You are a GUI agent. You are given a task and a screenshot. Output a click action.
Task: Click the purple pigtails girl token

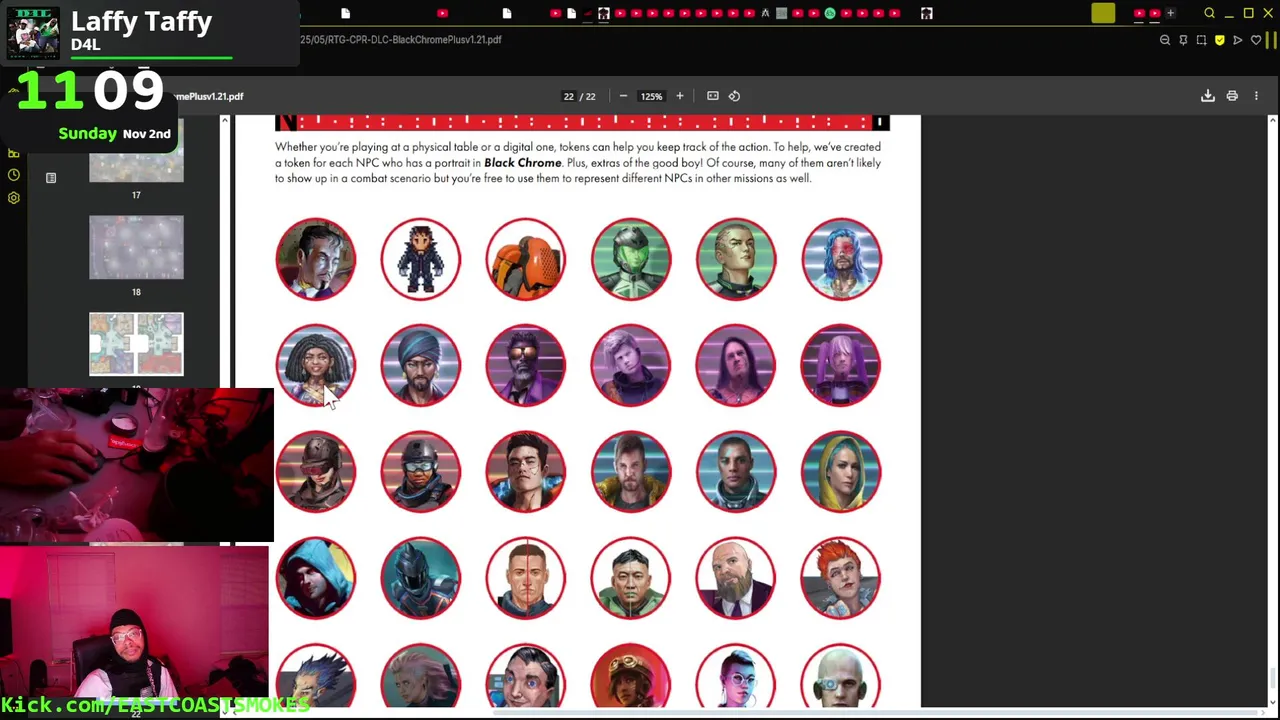[x=840, y=365]
